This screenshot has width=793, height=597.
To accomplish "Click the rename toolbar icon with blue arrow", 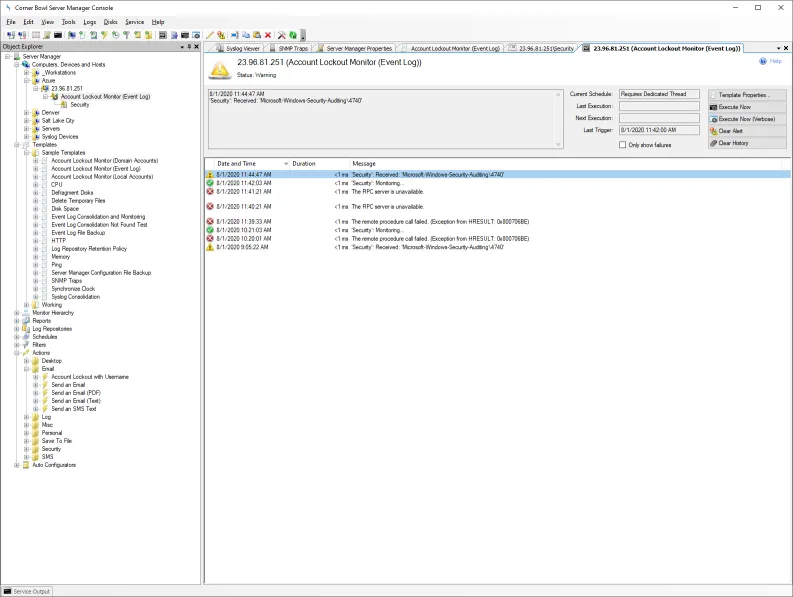I will coord(235,35).
